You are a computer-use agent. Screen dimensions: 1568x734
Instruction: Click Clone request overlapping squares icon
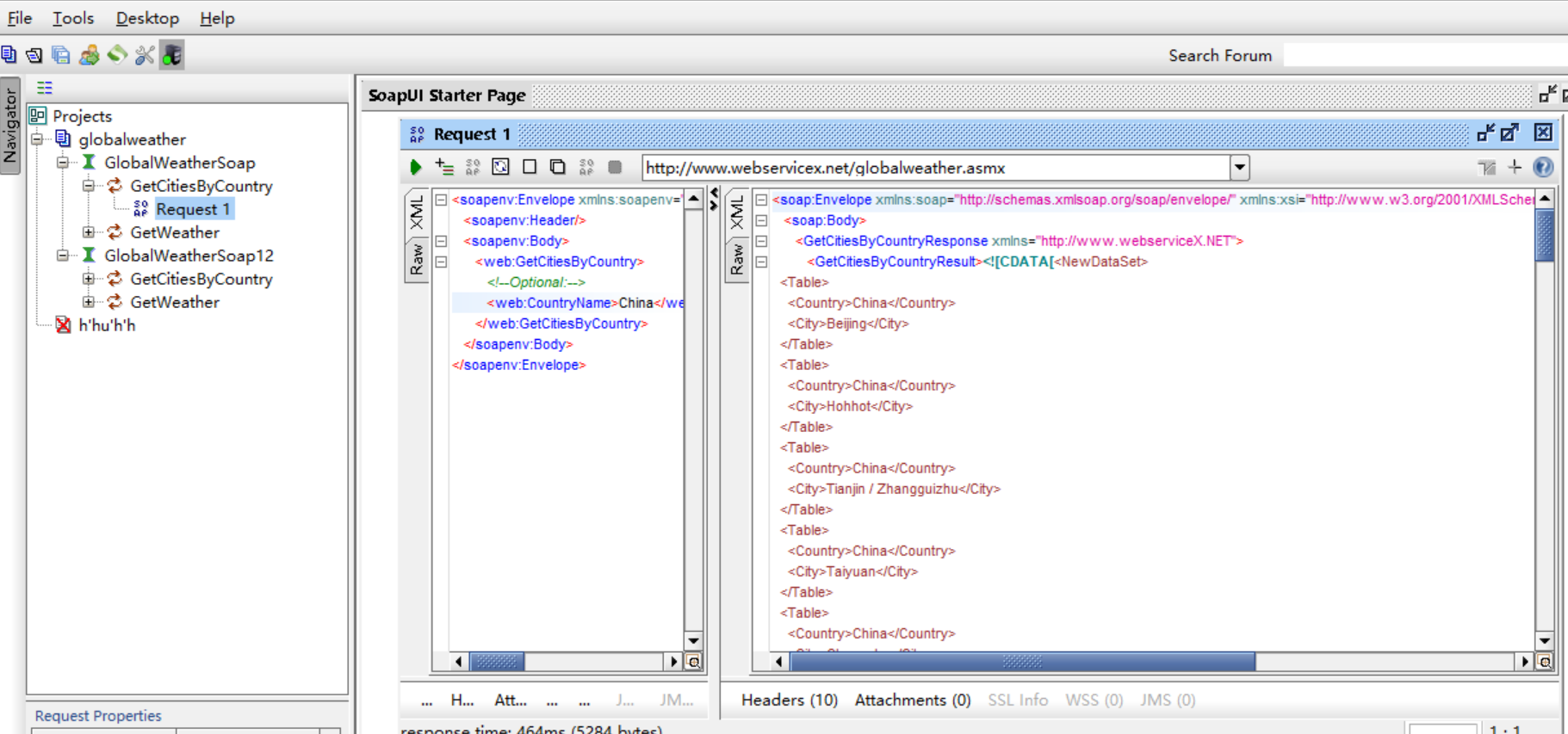click(x=558, y=167)
